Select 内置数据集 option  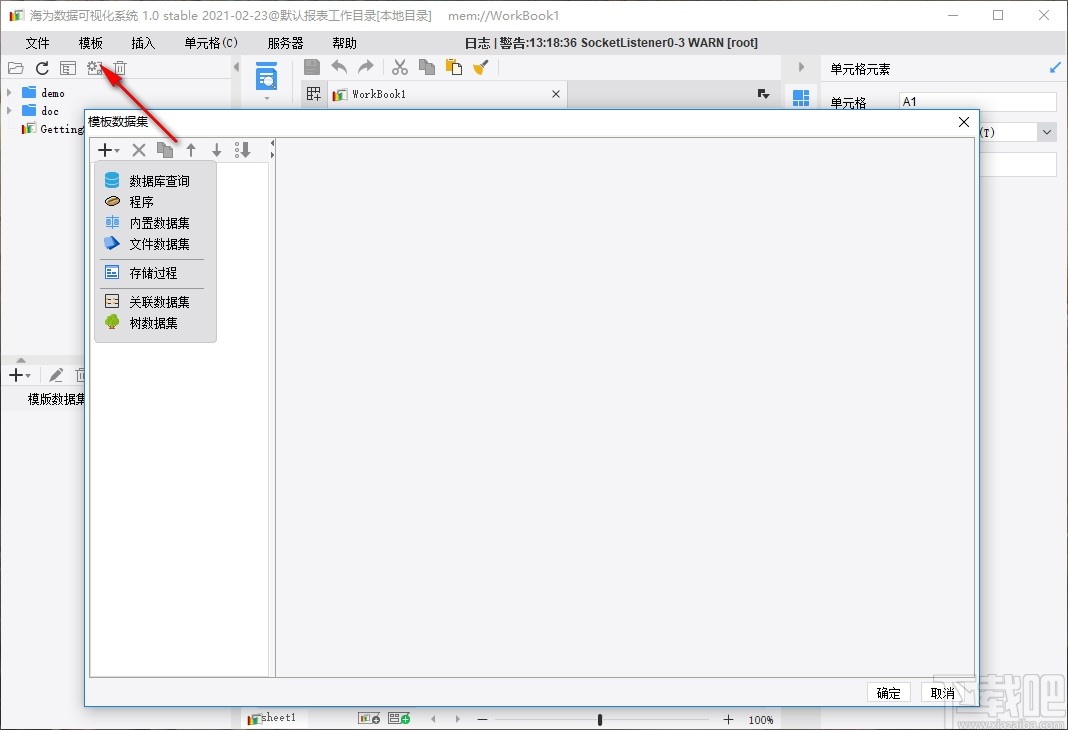coord(155,223)
